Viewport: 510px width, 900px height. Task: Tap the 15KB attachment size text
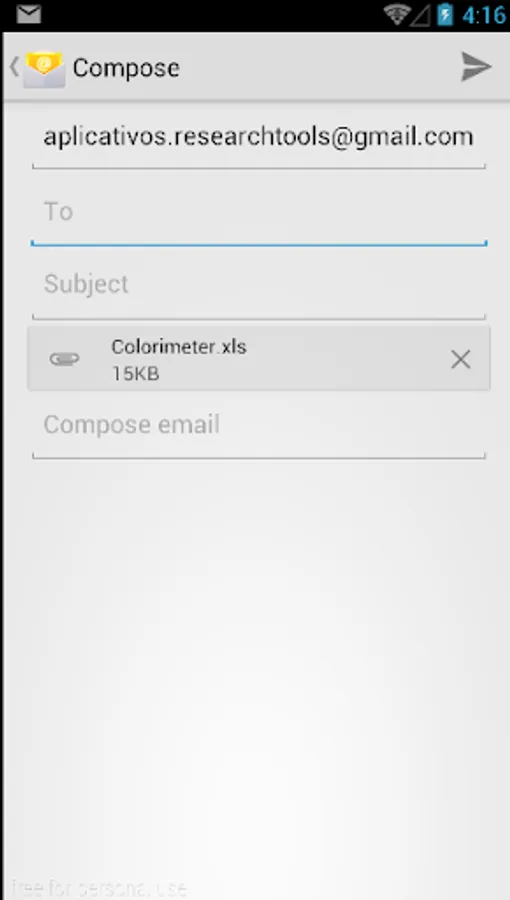pyautogui.click(x=135, y=374)
